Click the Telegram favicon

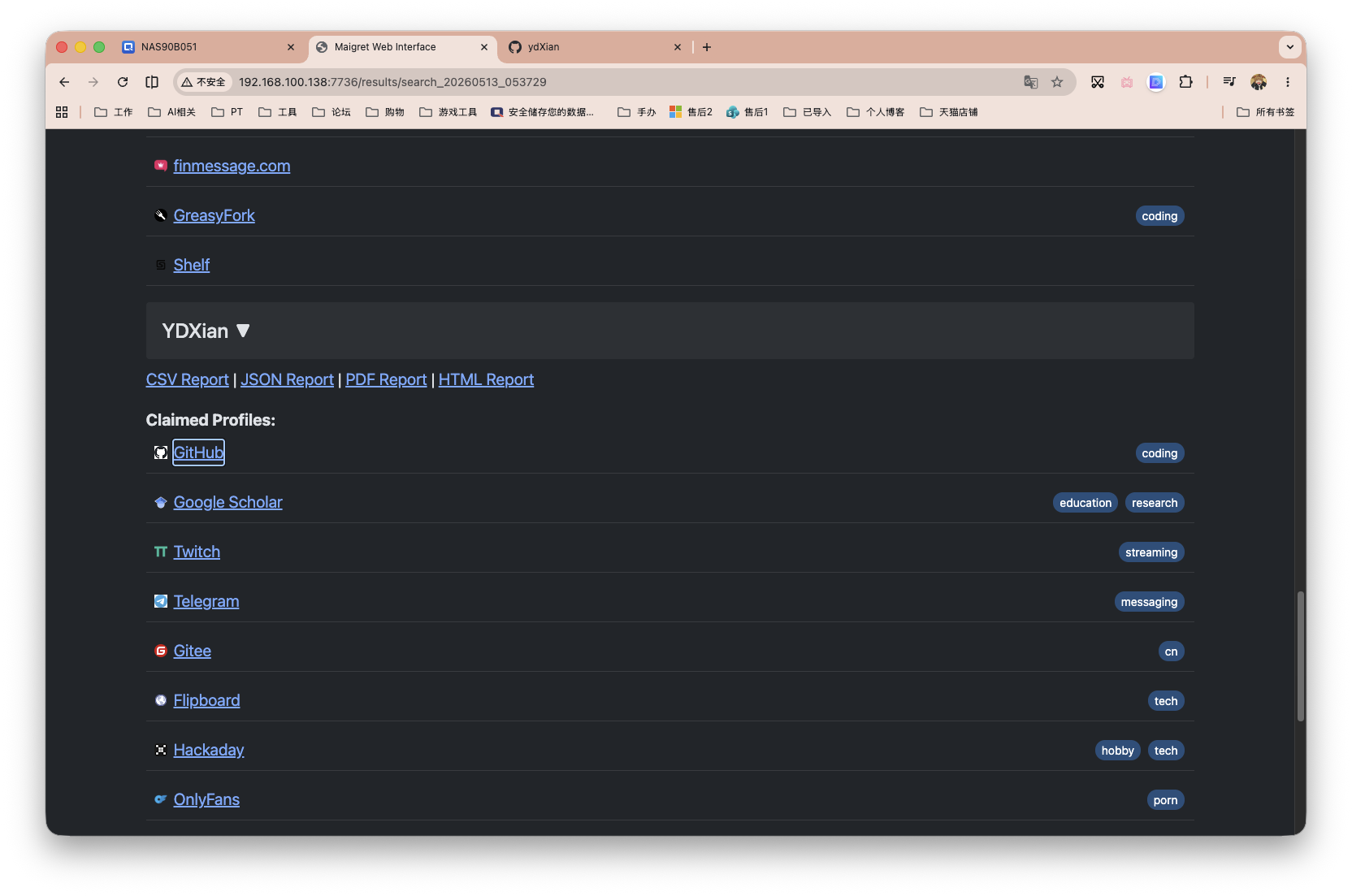[161, 601]
